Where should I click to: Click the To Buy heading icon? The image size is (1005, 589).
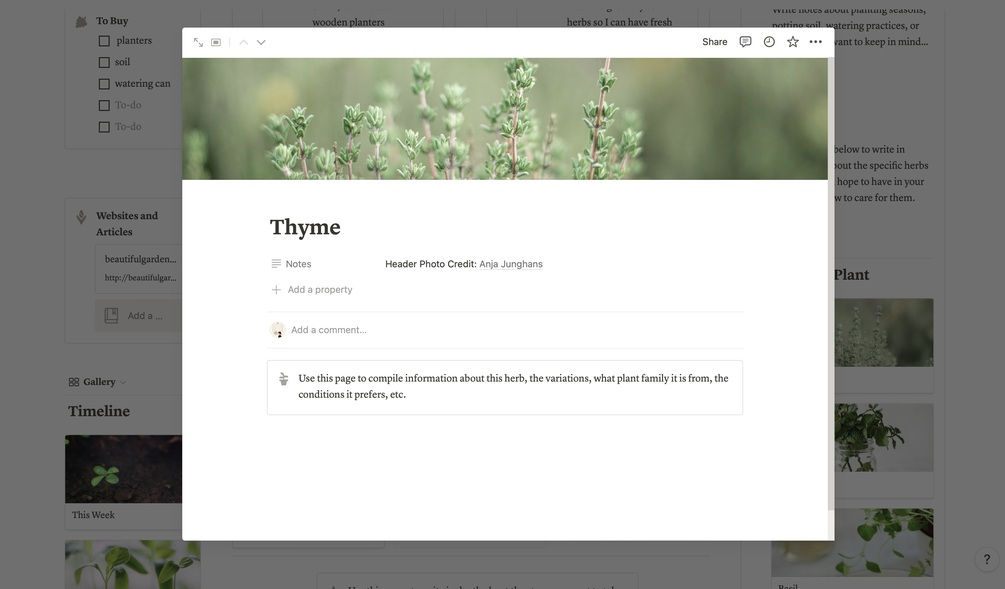[x=81, y=22]
